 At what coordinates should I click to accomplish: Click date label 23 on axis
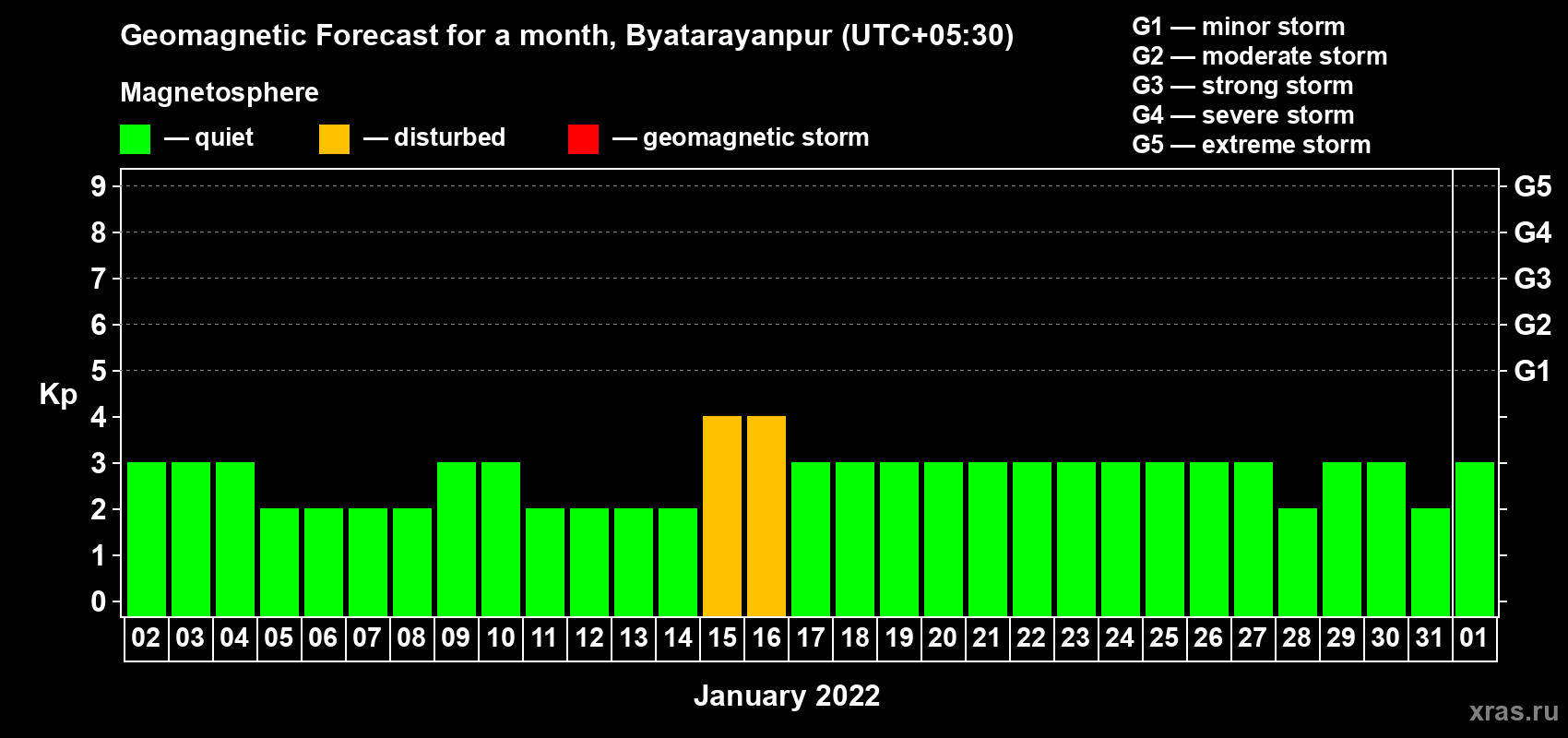click(1075, 637)
